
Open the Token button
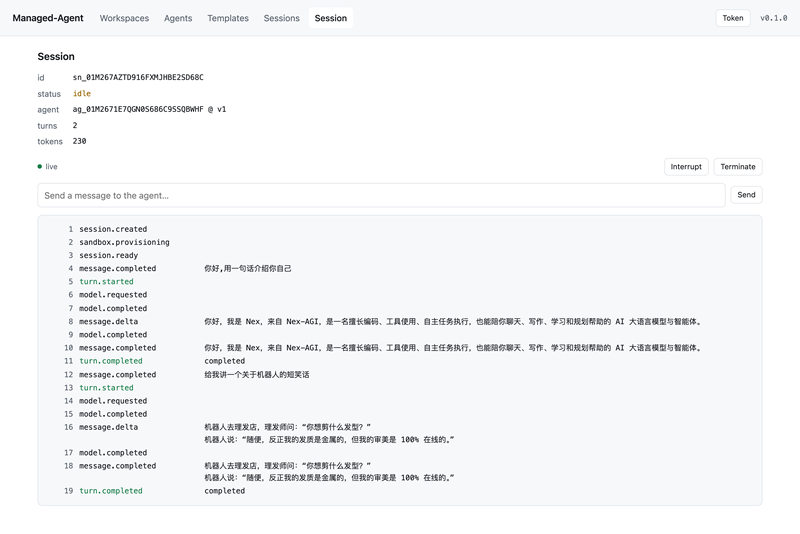(733, 18)
